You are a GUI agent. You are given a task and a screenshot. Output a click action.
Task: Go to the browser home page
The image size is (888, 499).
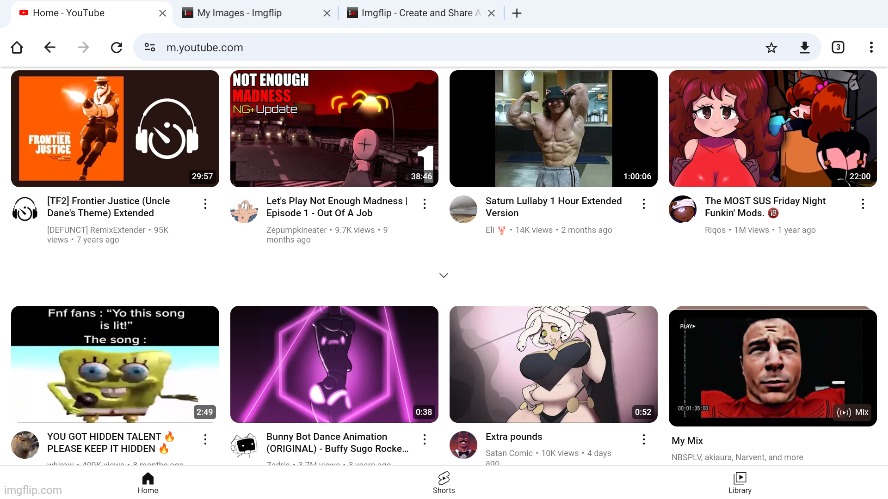tap(17, 48)
